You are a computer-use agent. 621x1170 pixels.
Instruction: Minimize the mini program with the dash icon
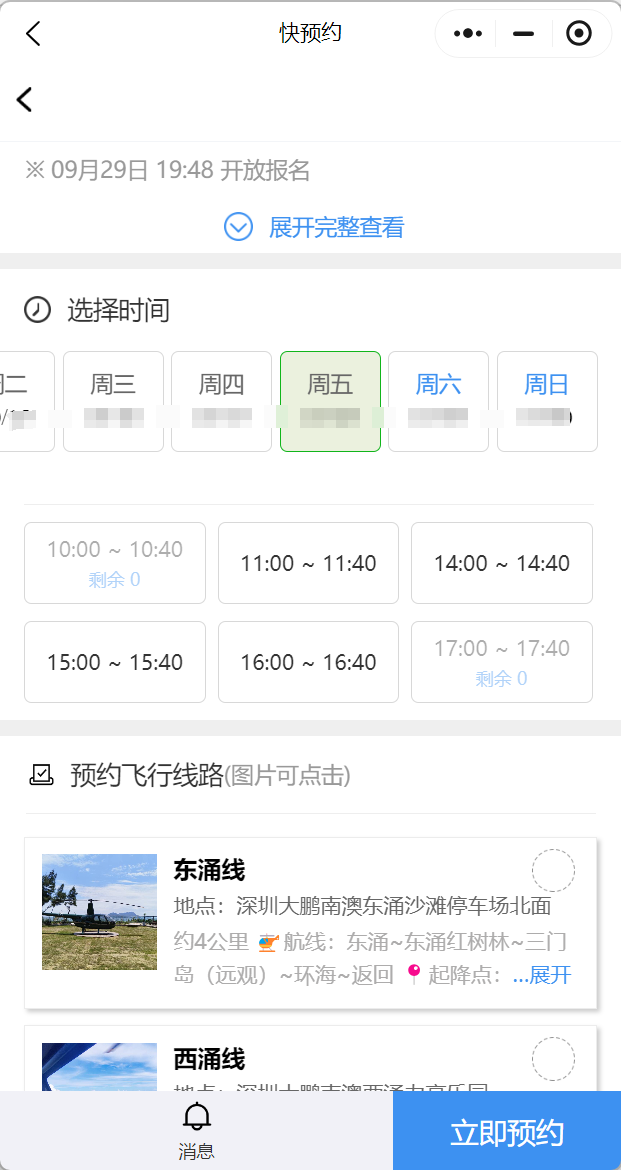point(523,34)
